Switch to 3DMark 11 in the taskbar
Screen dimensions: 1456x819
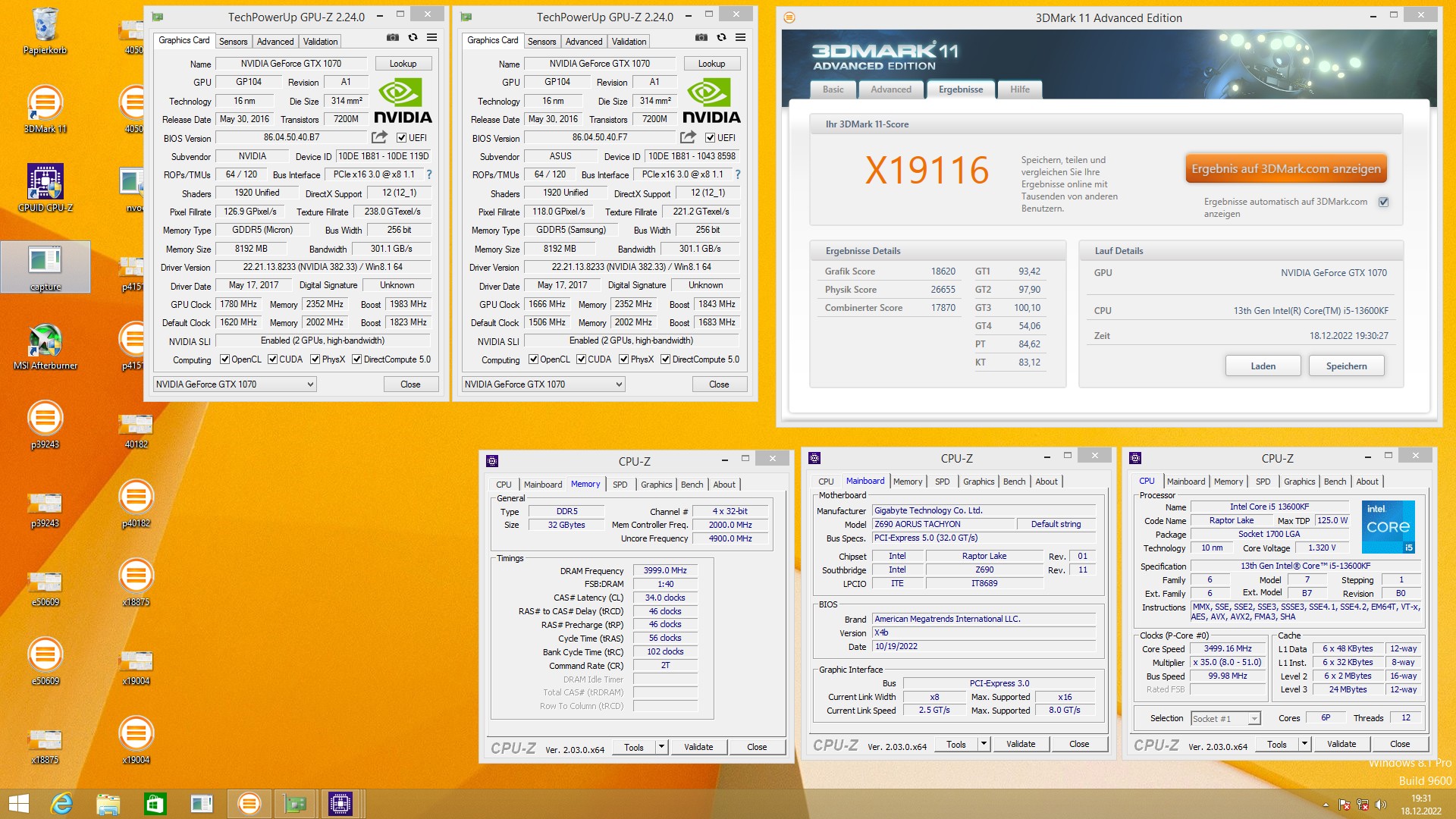(x=249, y=804)
